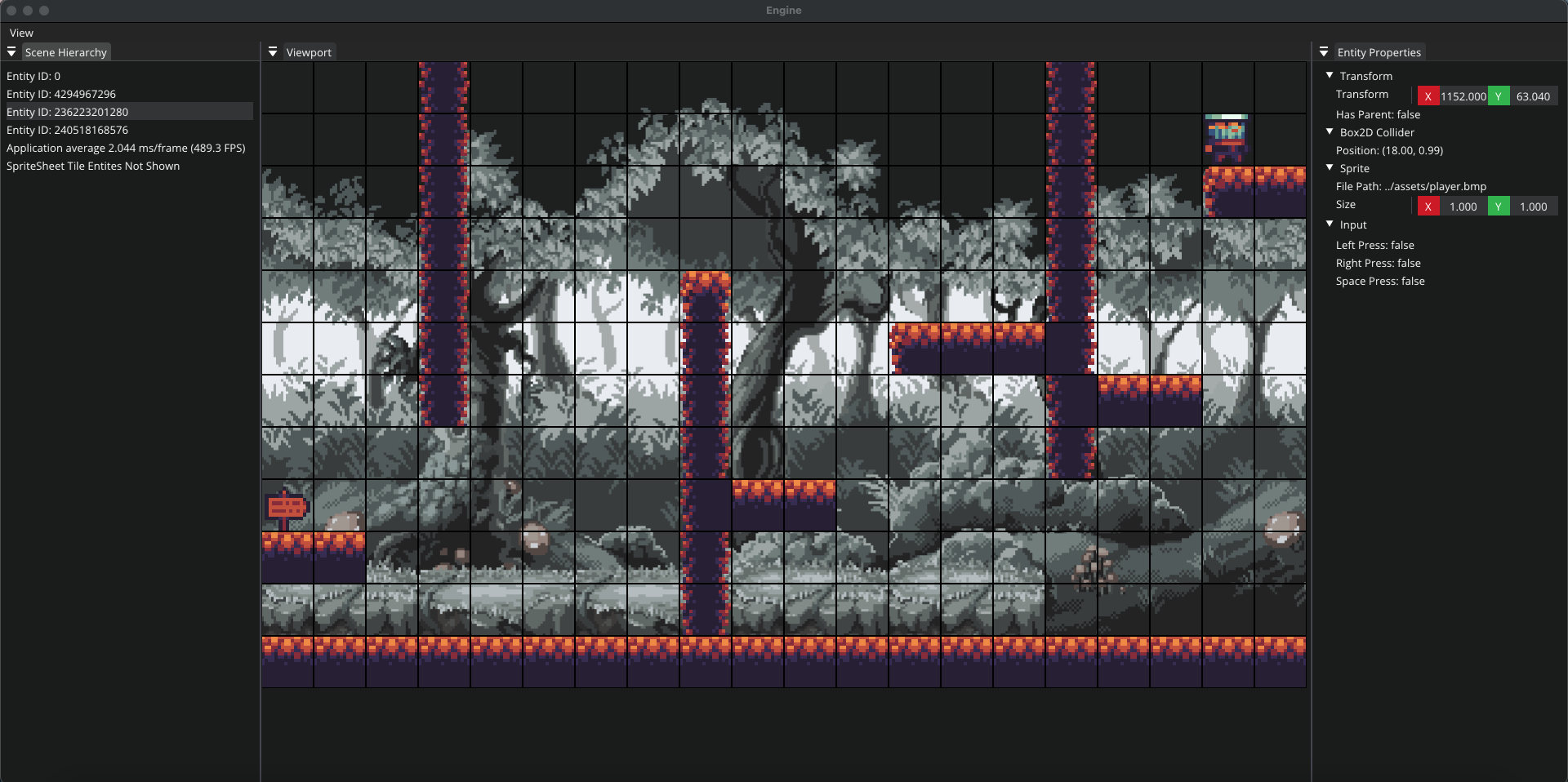Image resolution: width=1568 pixels, height=782 pixels.
Task: Click Sprite Size red X button
Action: click(x=1428, y=207)
